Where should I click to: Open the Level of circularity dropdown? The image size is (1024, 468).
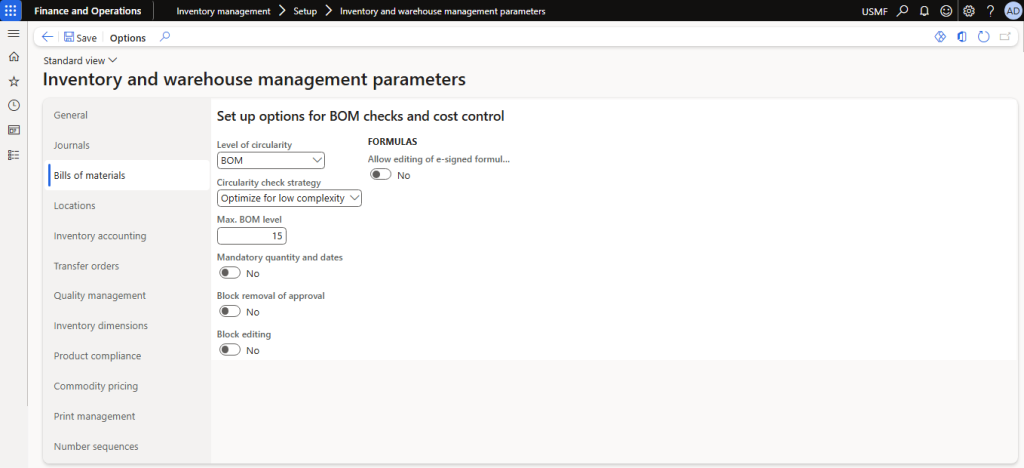tap(270, 160)
